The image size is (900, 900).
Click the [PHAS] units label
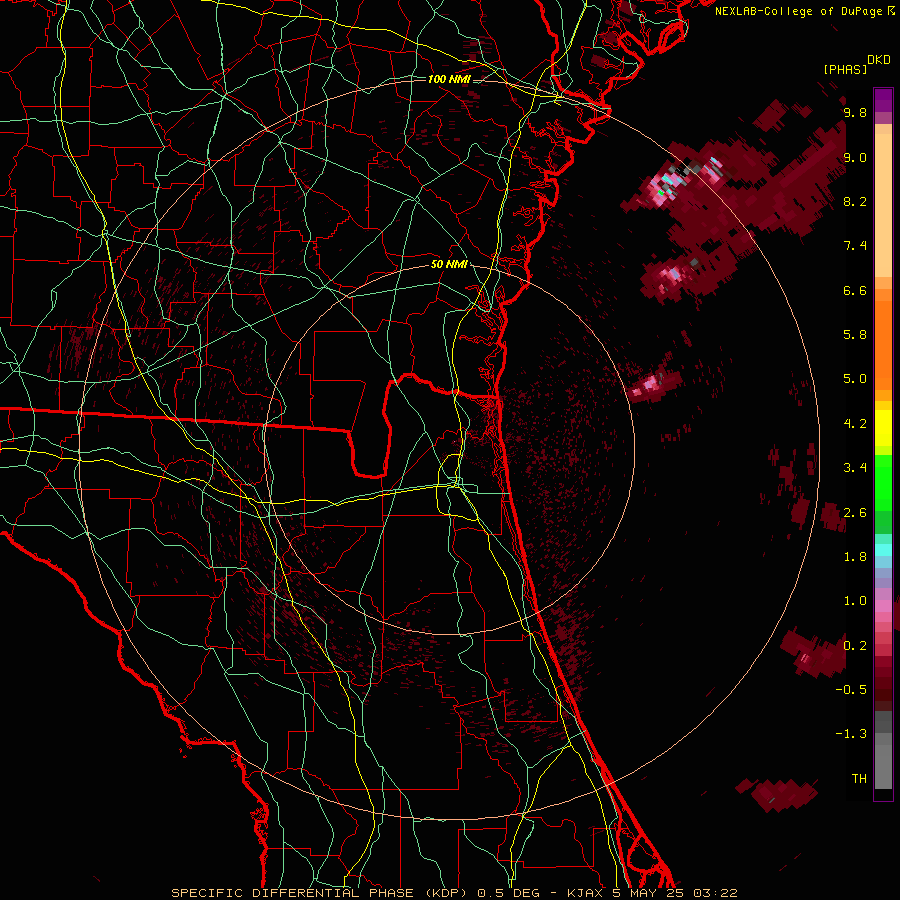(x=845, y=69)
